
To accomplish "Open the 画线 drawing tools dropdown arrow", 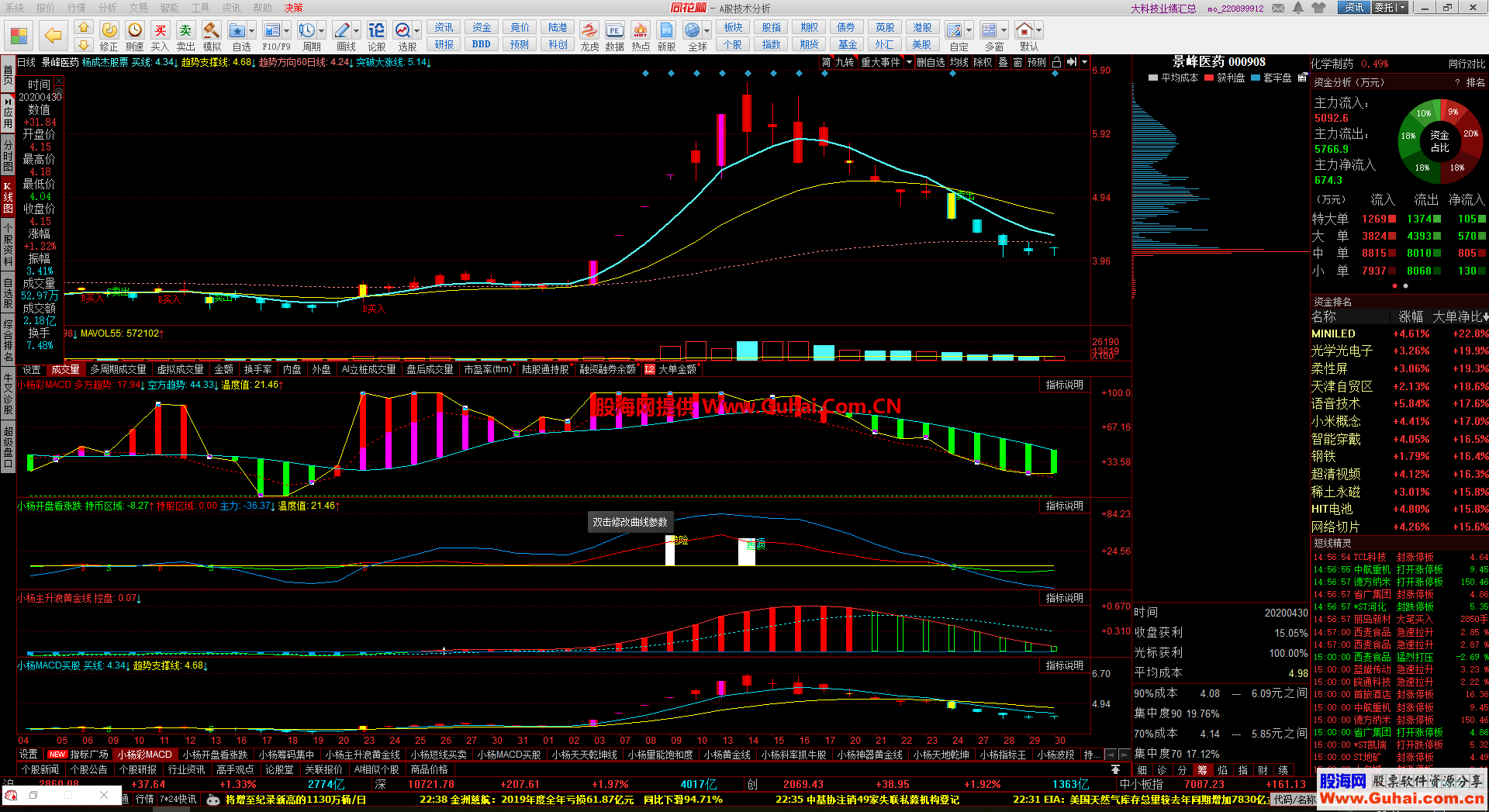I will coord(357,31).
